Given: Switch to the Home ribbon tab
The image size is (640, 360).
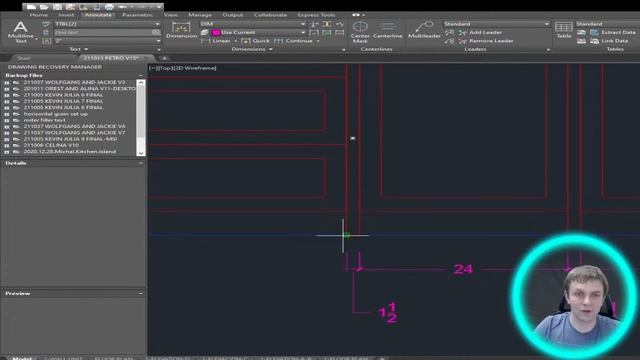Looking at the screenshot, I should (x=38, y=15).
